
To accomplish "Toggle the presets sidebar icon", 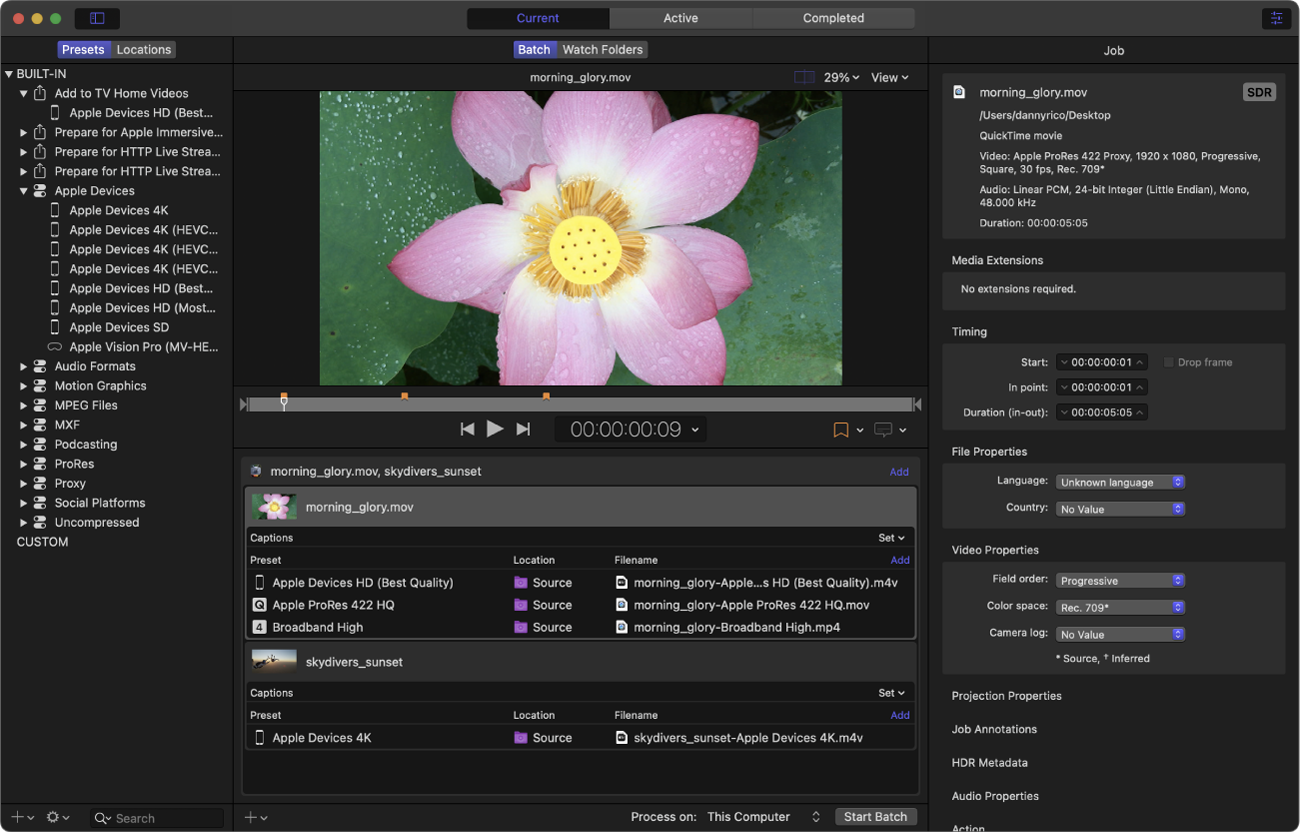I will (97, 18).
